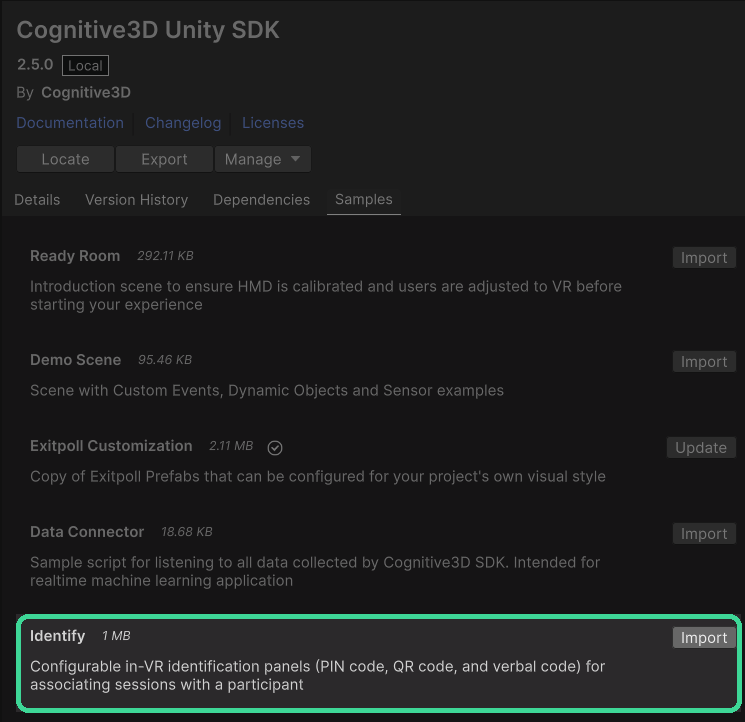
Task: Click the Demo Scene description text
Action: coord(267,390)
